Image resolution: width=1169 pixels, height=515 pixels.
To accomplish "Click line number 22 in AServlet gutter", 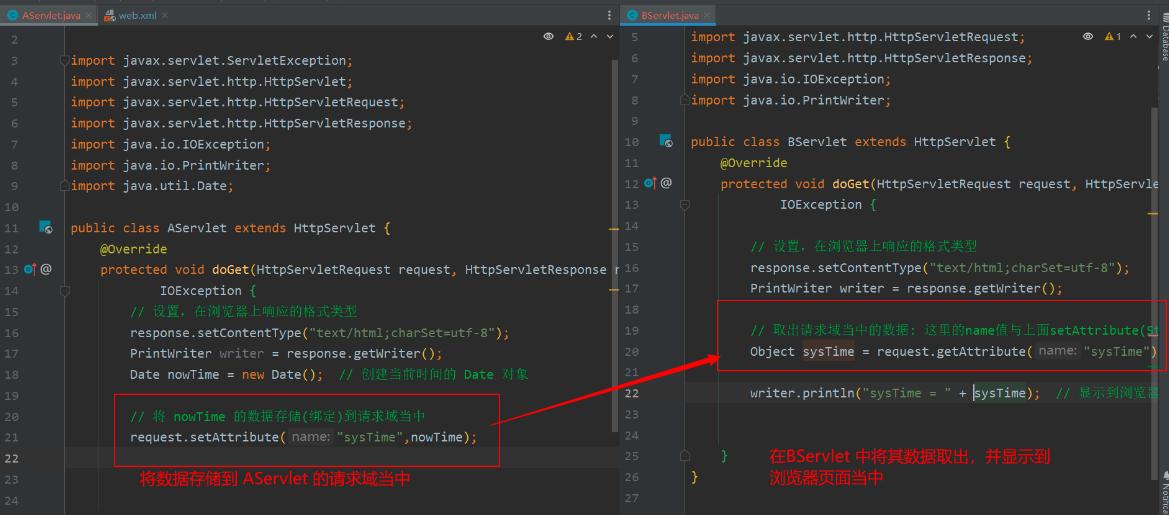I will coord(11,458).
